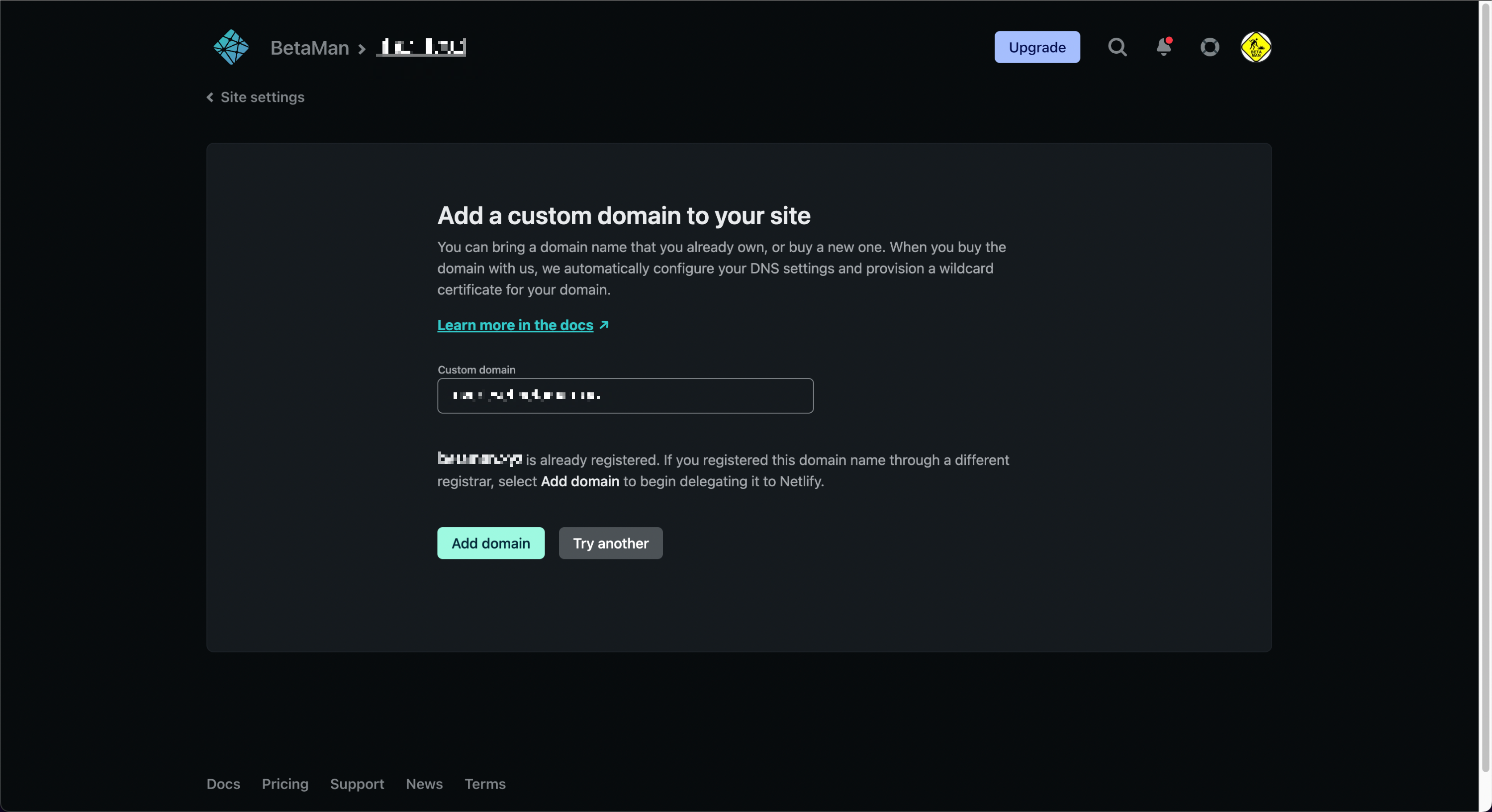Focus the Custom domain text field
This screenshot has height=812, width=1492.
point(625,396)
